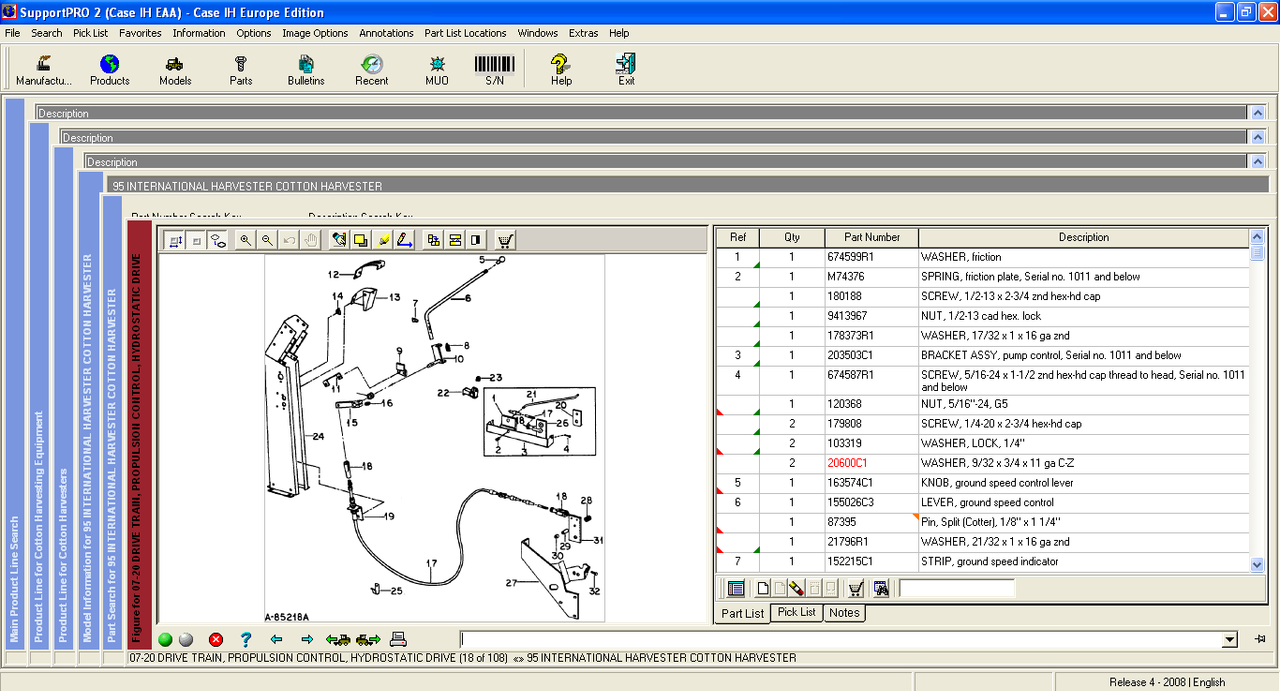Switch to the Notes tab
1280x691 pixels.
tap(844, 612)
